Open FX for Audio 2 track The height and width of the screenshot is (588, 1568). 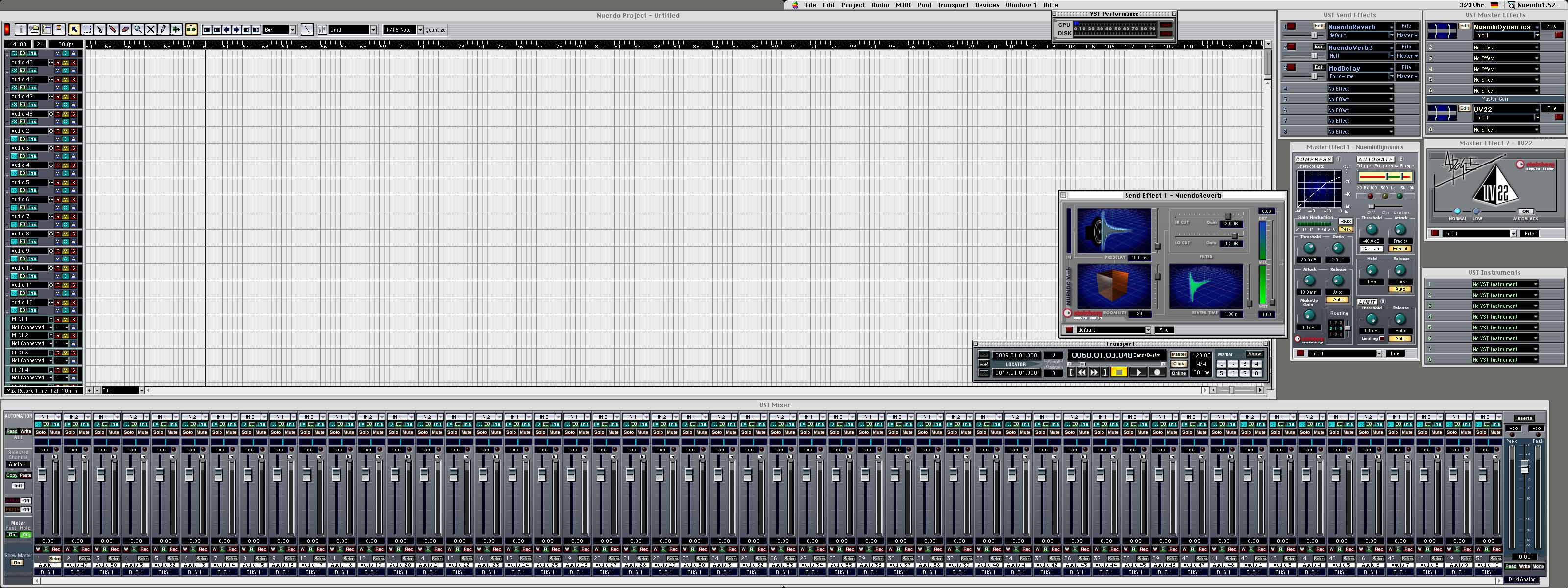click(x=14, y=139)
